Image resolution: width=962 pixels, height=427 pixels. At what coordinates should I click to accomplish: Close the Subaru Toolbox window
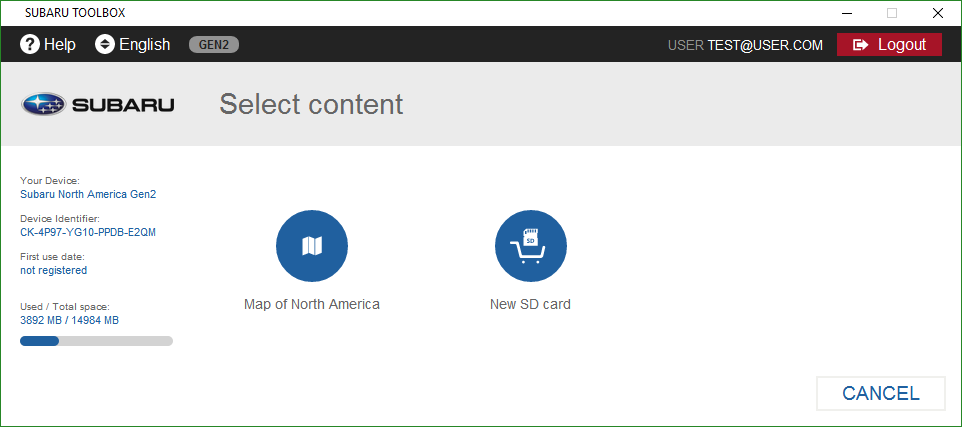click(x=937, y=13)
